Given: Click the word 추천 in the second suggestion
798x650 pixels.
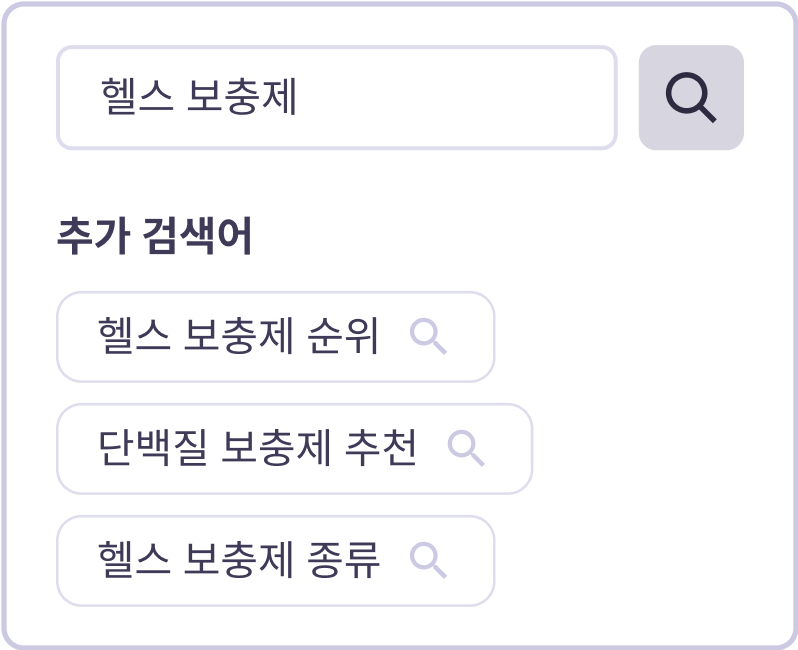Looking at the screenshot, I should coord(384,449).
